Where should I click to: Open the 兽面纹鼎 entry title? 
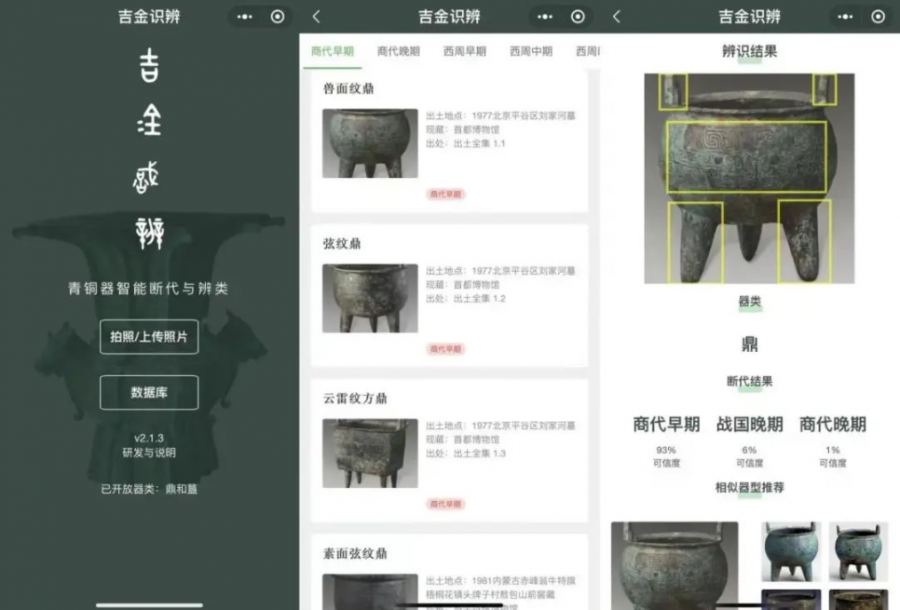coord(348,88)
